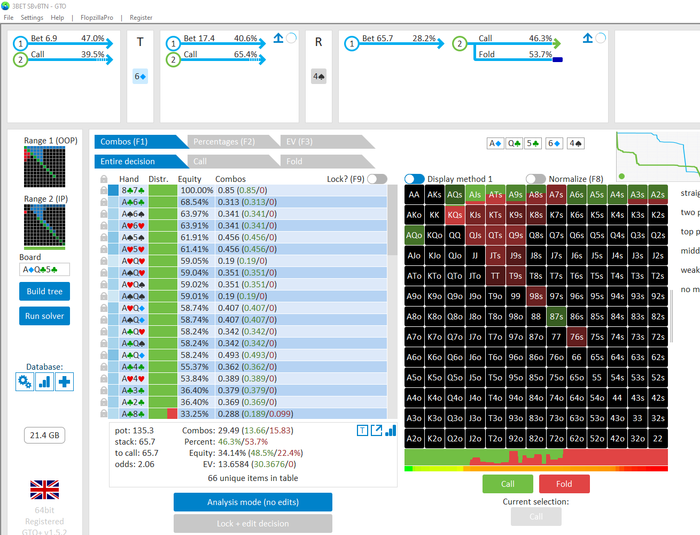Select TT cell in range matrix
The width and height of the screenshot is (700, 535).
495,276
